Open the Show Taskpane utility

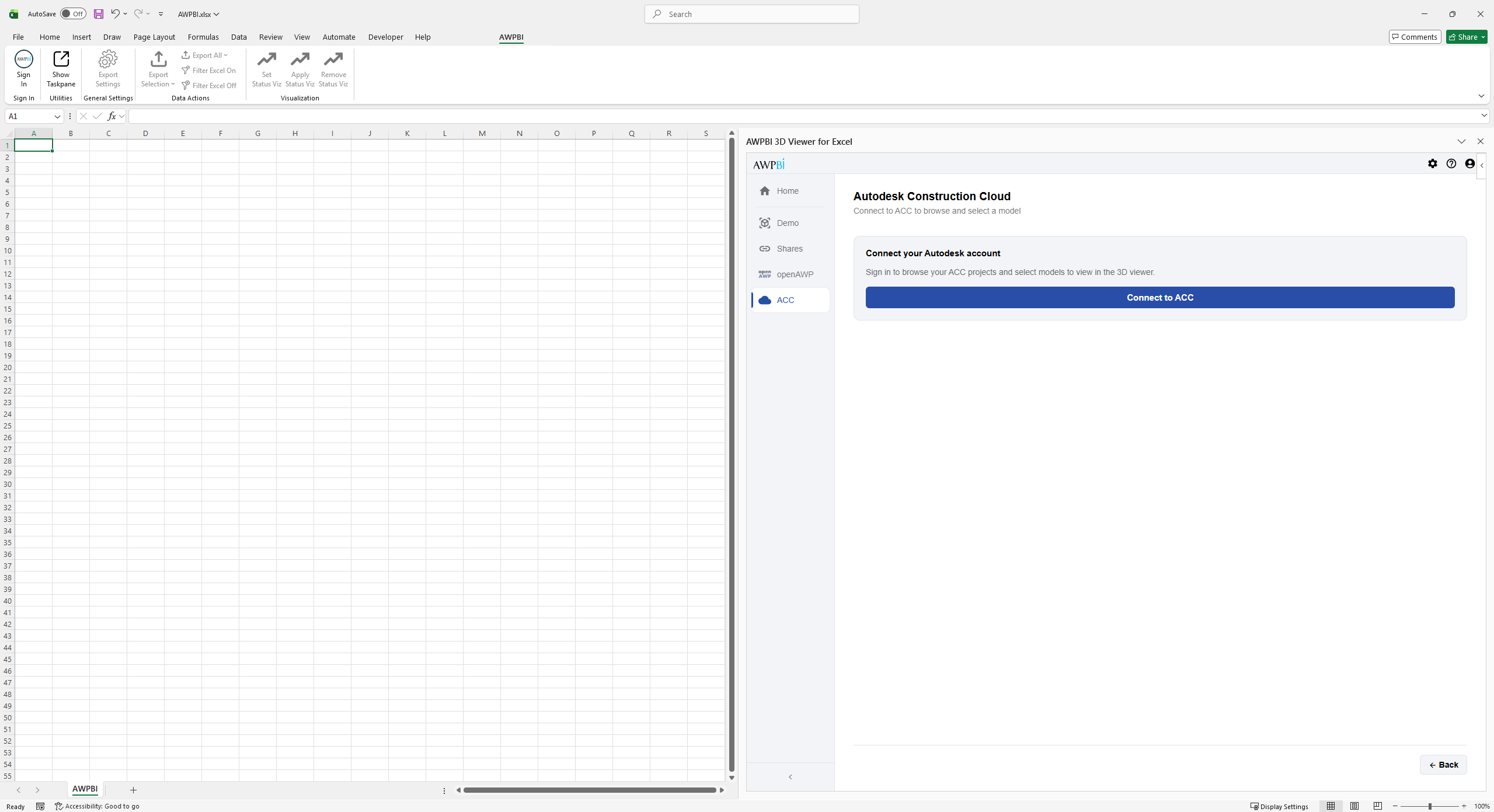click(x=61, y=68)
